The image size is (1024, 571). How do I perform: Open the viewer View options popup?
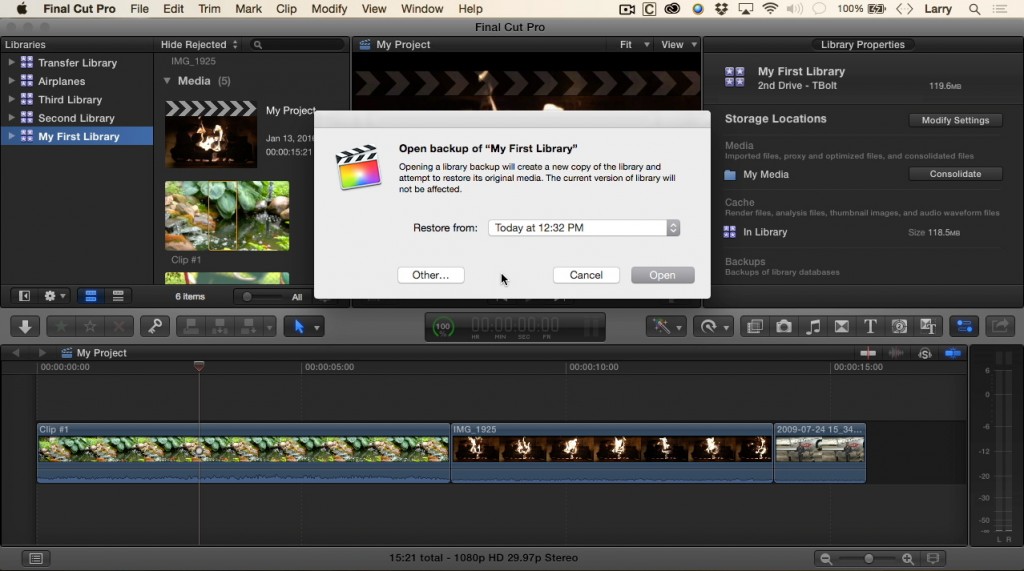(679, 44)
